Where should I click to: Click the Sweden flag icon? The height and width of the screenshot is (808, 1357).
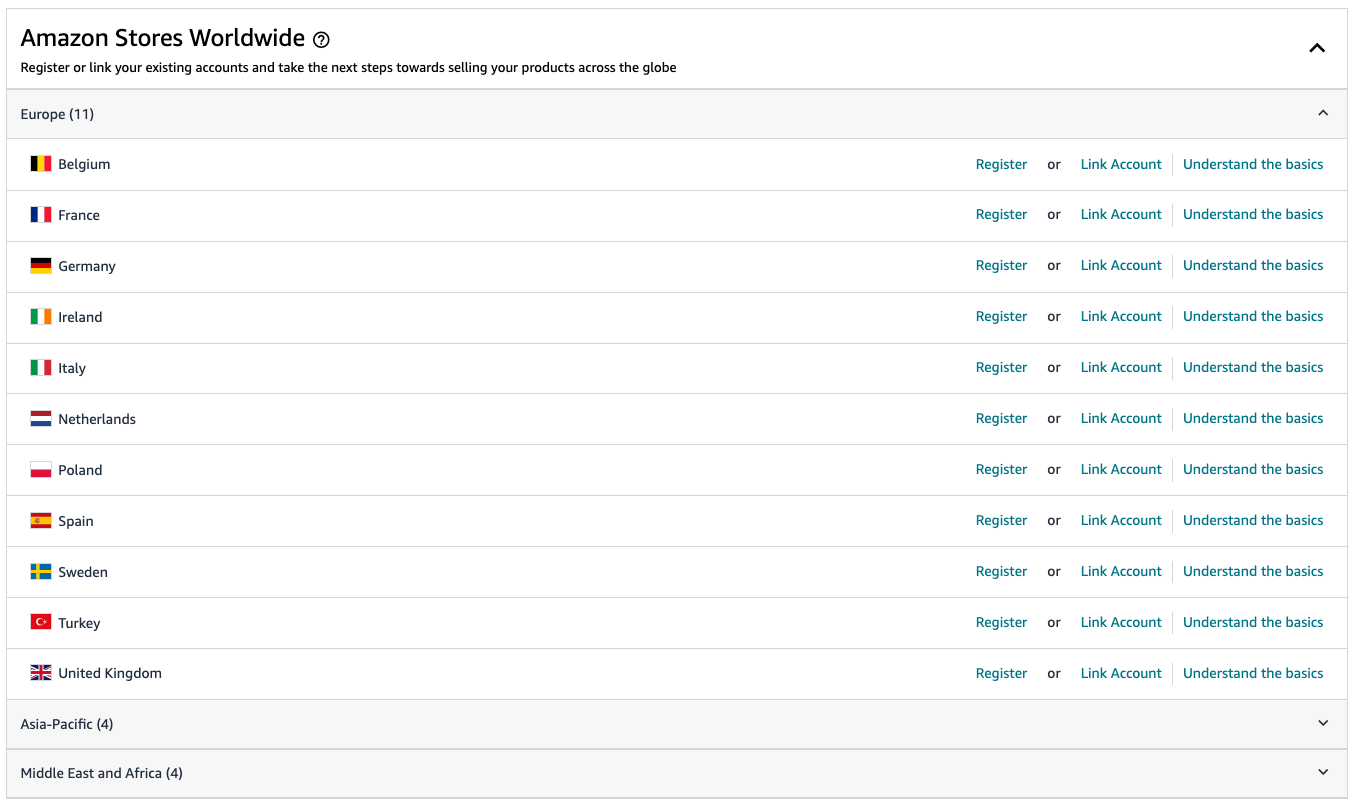[x=41, y=572]
